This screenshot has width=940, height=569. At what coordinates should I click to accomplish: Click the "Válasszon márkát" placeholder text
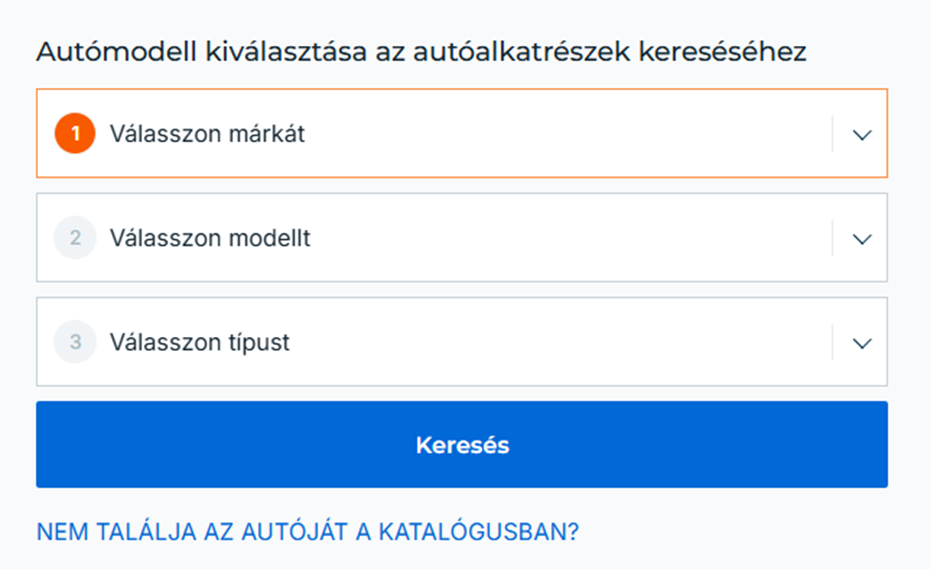pyautogui.click(x=207, y=133)
